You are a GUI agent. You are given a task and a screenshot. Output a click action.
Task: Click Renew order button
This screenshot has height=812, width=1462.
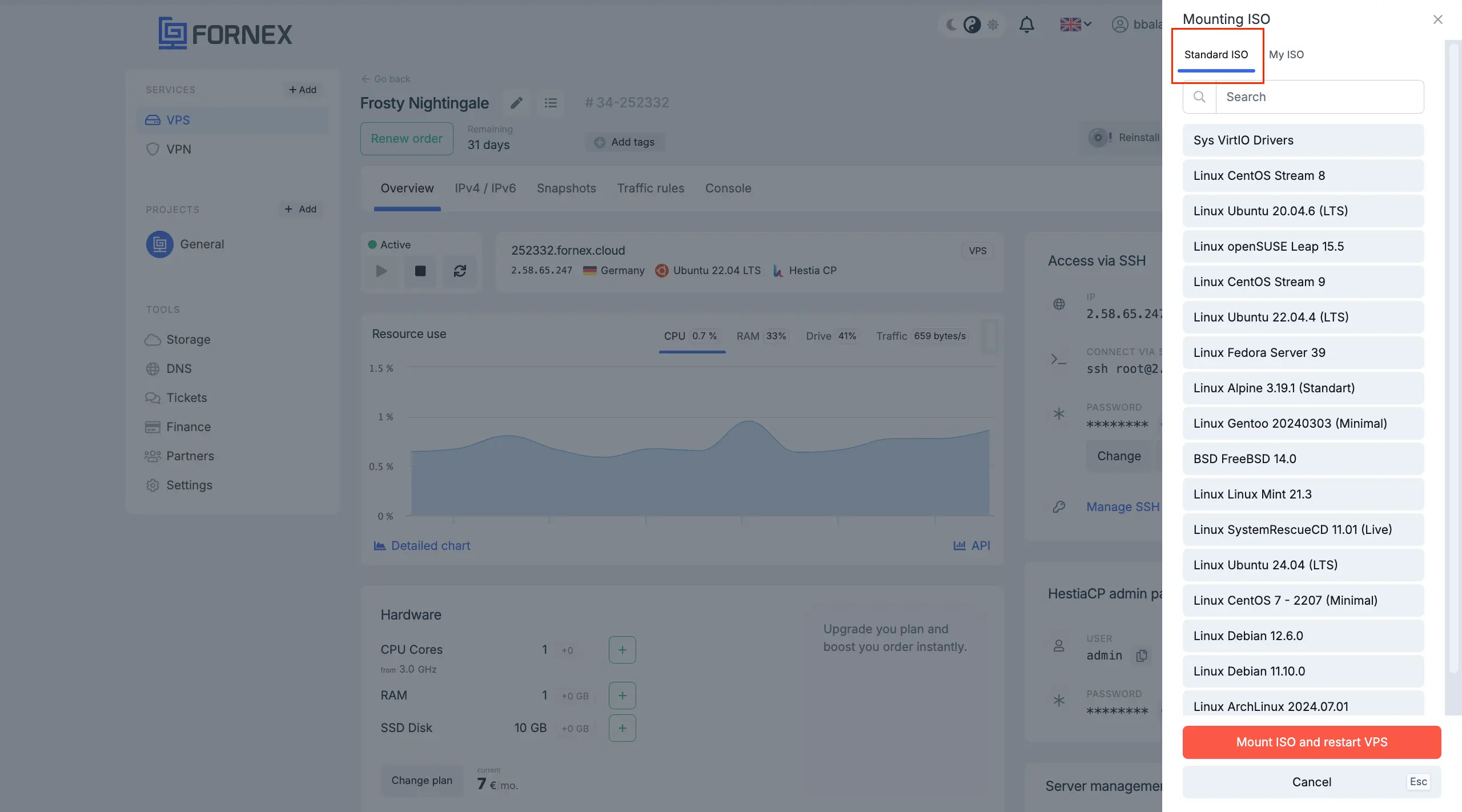tap(407, 139)
